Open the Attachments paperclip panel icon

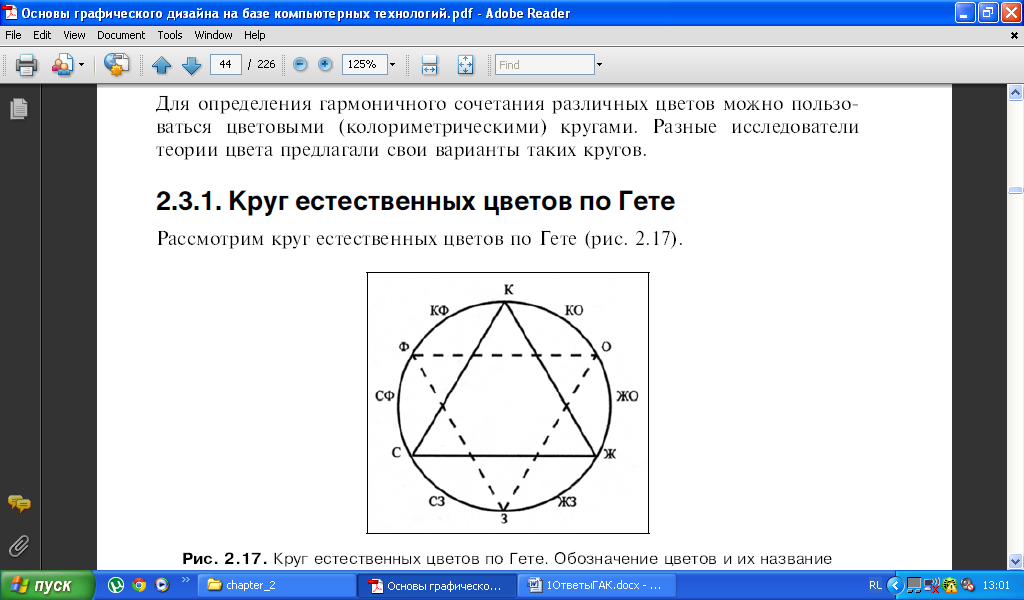[x=19, y=546]
